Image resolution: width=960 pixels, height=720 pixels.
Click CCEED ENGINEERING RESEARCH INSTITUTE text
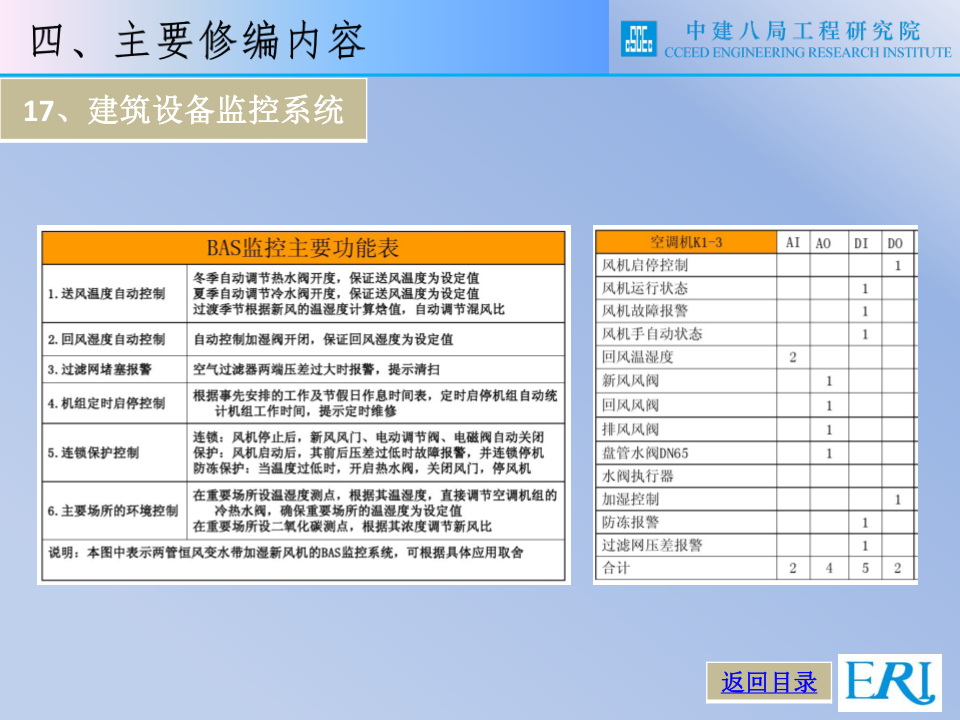pos(808,53)
